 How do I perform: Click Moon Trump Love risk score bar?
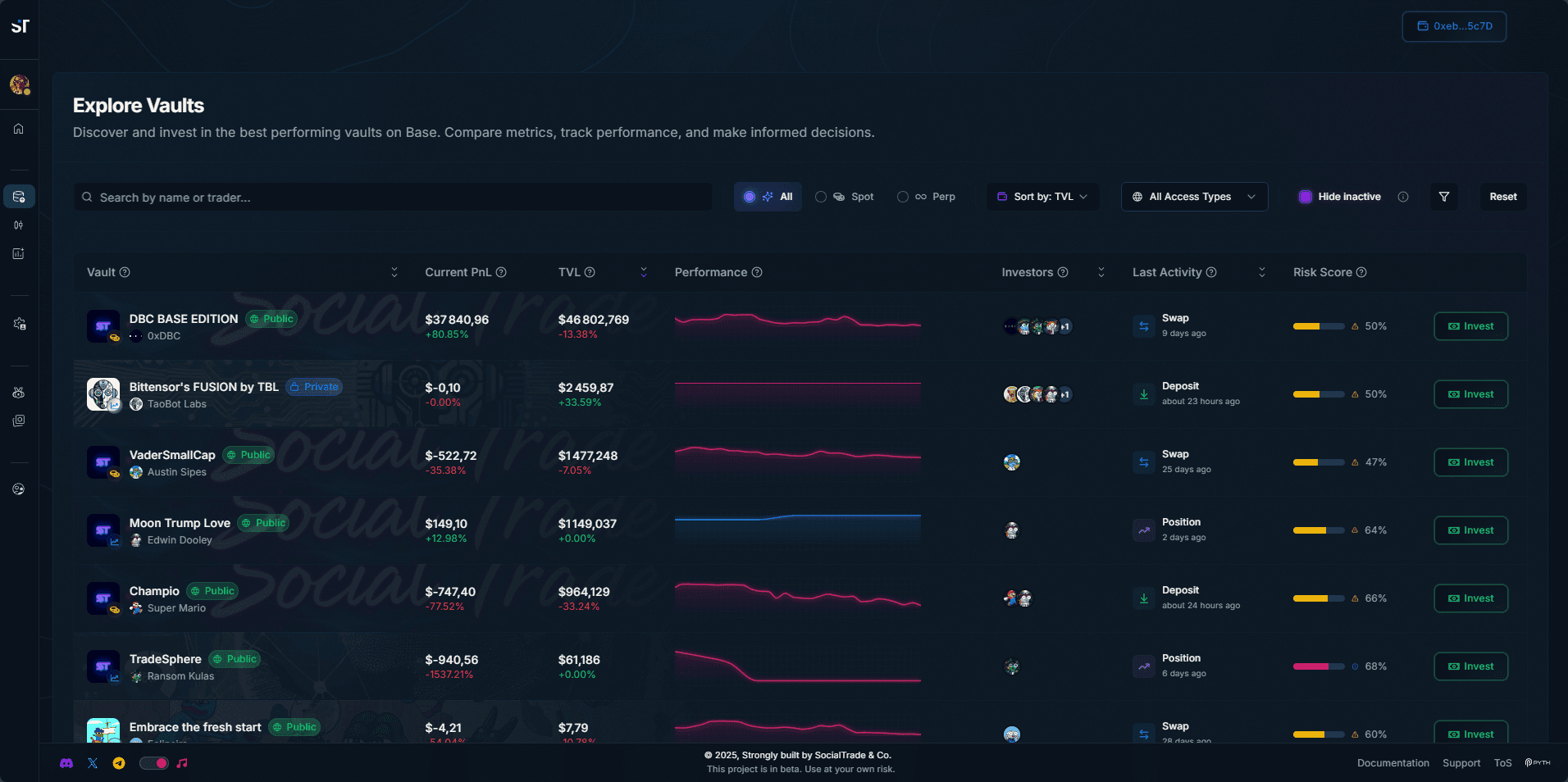1319,530
